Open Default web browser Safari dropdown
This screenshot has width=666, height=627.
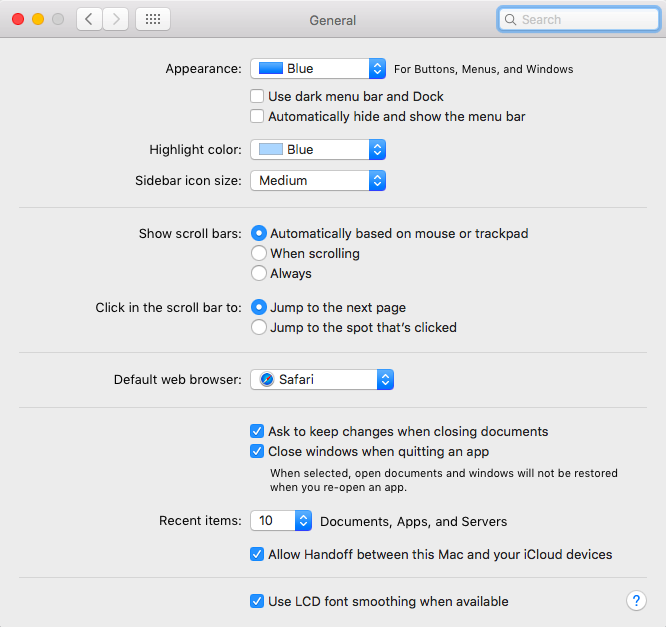click(322, 379)
